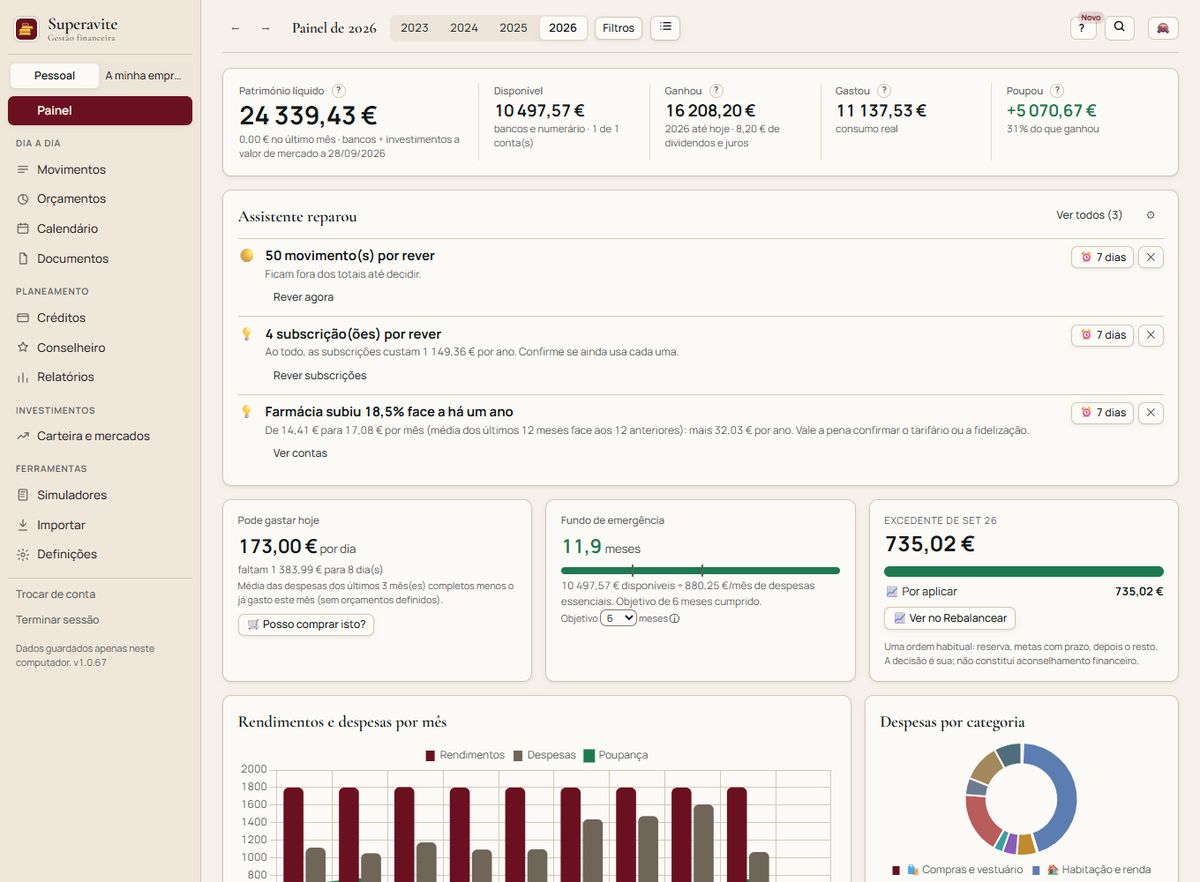The height and width of the screenshot is (882, 1200).
Task: Click the Posso comprar isto? button
Action: coord(306,624)
